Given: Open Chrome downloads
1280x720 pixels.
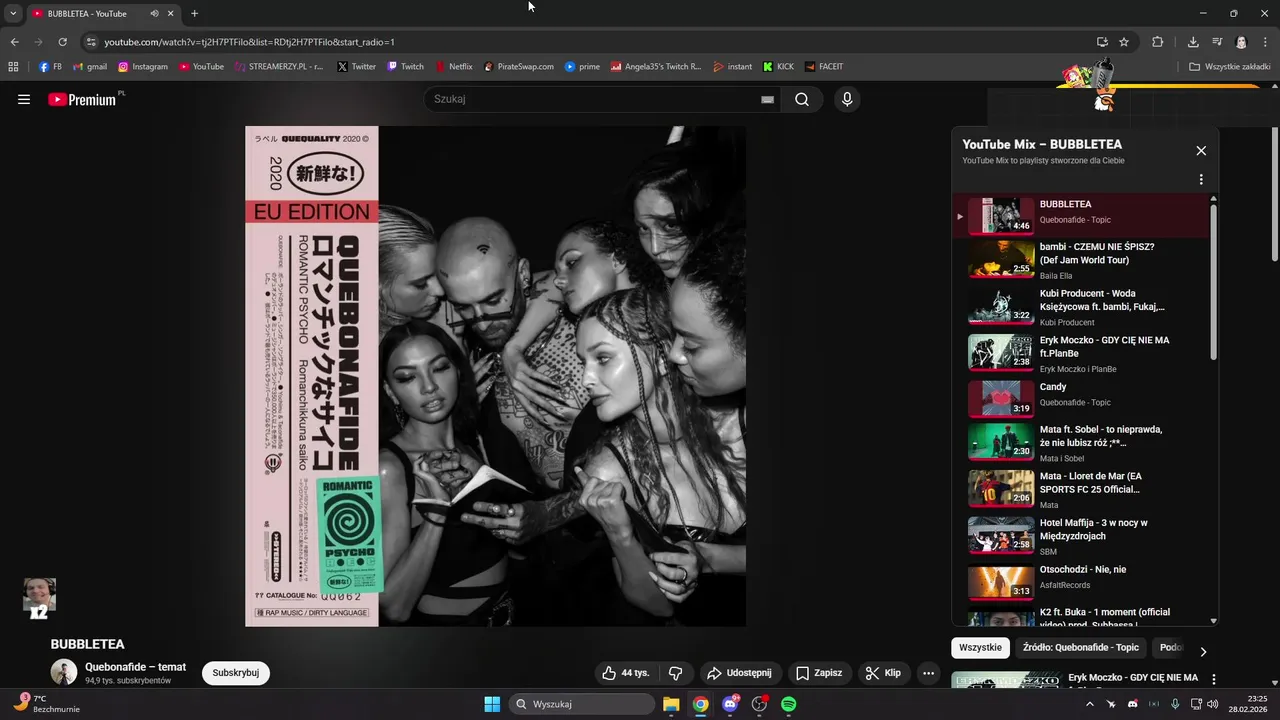Looking at the screenshot, I should (1193, 42).
